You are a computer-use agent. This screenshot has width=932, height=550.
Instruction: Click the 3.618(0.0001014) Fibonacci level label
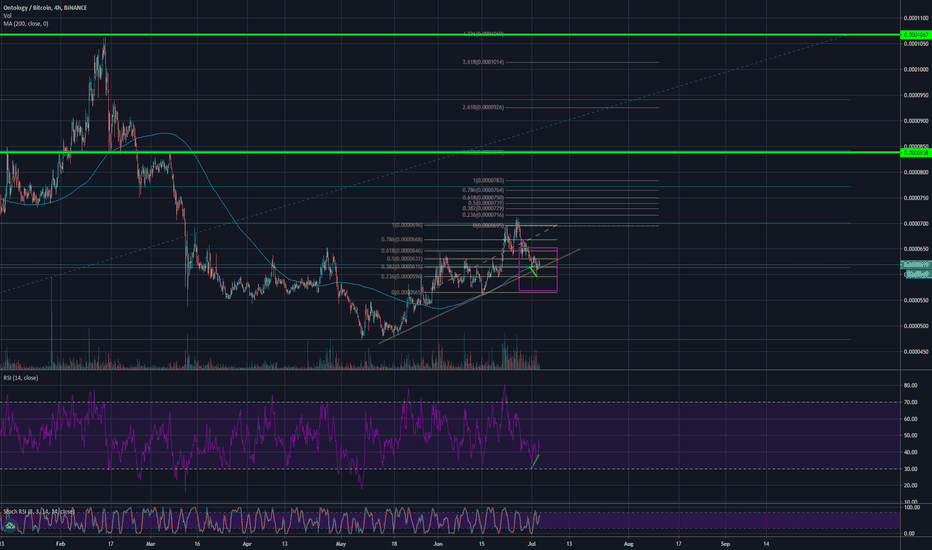pos(483,62)
